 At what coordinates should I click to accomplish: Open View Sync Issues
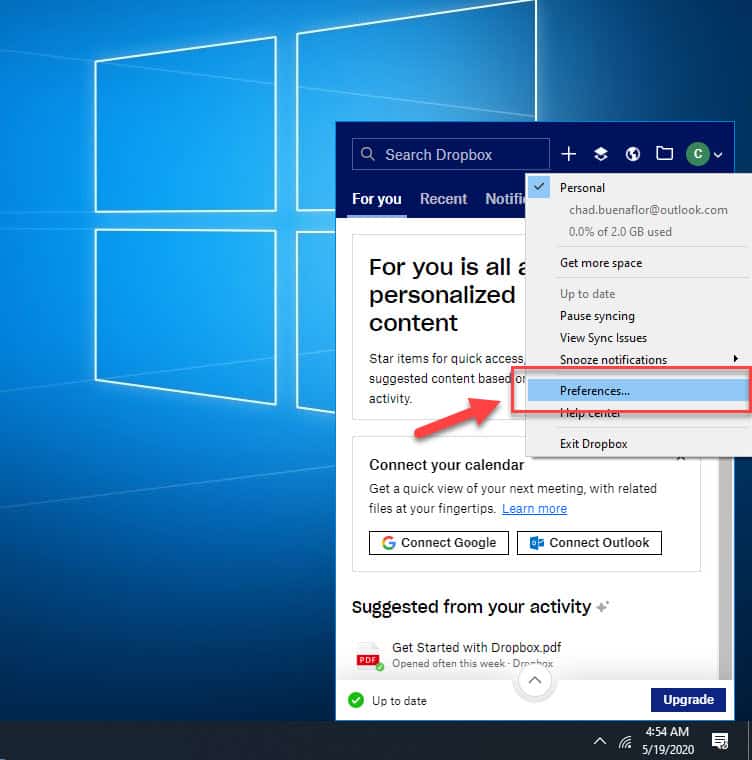pos(603,338)
